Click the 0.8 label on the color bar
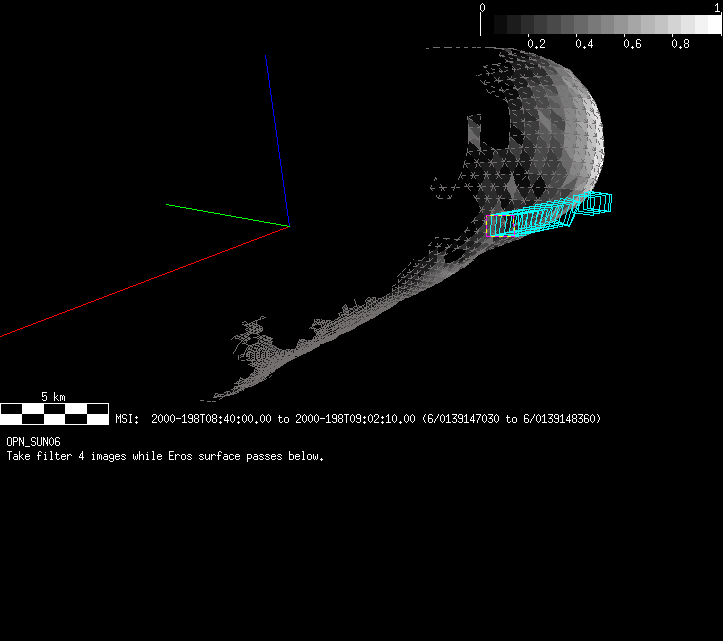The width and height of the screenshot is (723, 641). [680, 45]
